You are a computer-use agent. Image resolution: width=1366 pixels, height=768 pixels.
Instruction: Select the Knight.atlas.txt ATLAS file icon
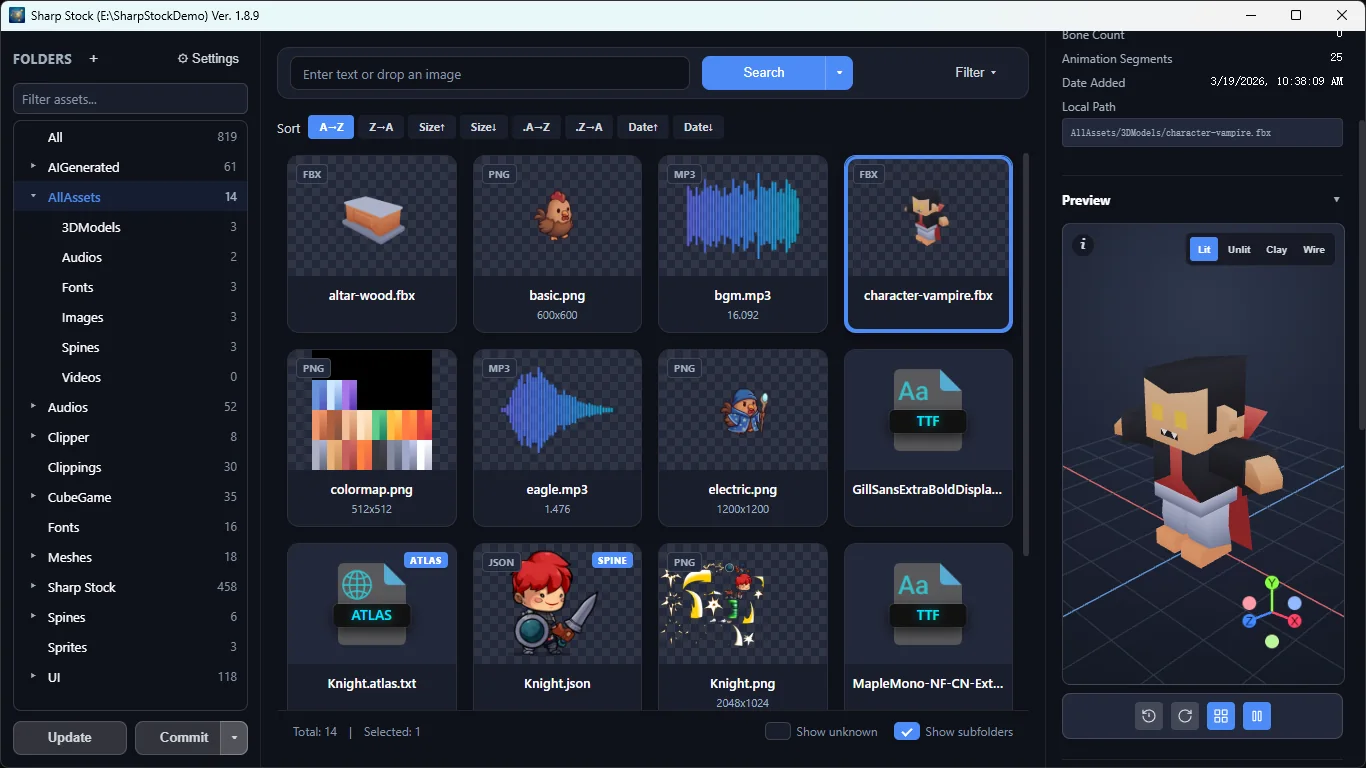(x=372, y=604)
